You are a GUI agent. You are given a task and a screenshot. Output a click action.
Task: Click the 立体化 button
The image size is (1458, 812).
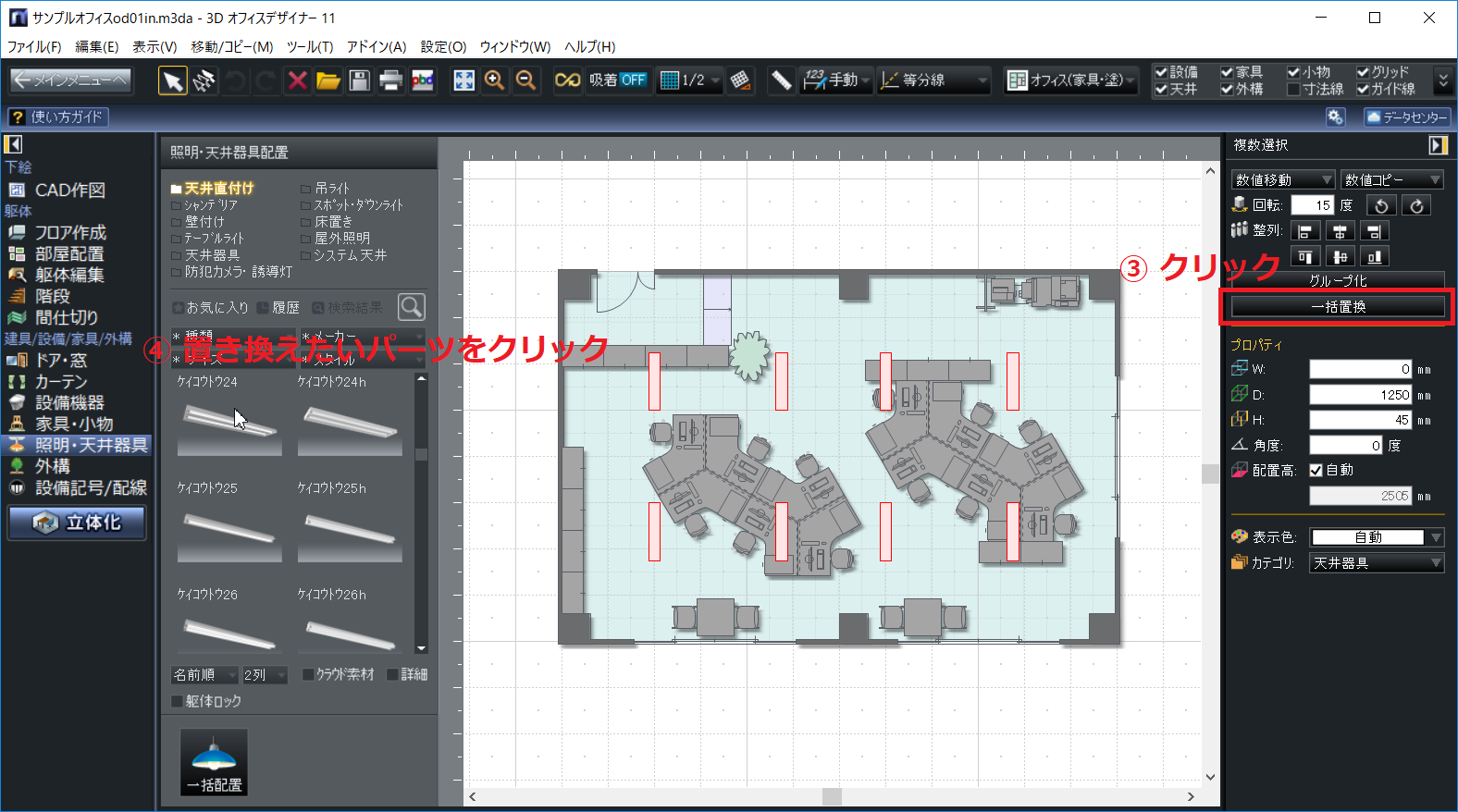[x=78, y=523]
